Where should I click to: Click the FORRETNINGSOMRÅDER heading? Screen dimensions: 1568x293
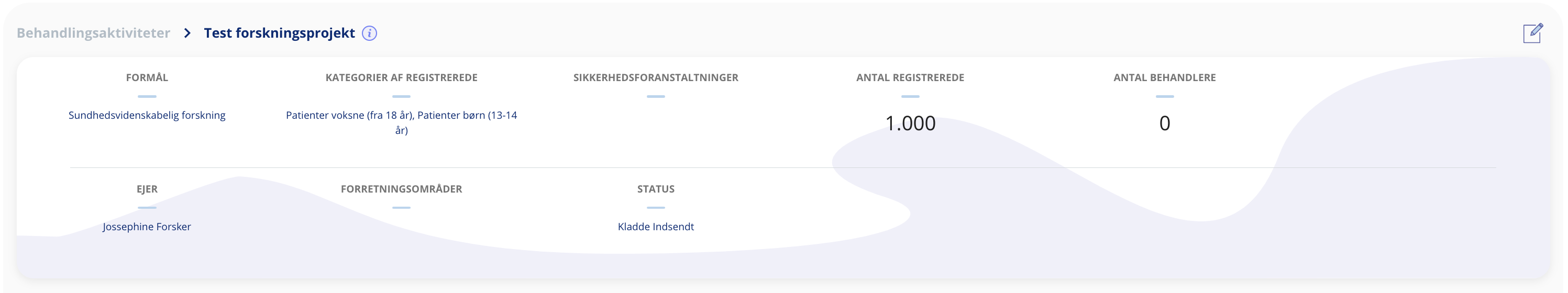click(x=401, y=188)
